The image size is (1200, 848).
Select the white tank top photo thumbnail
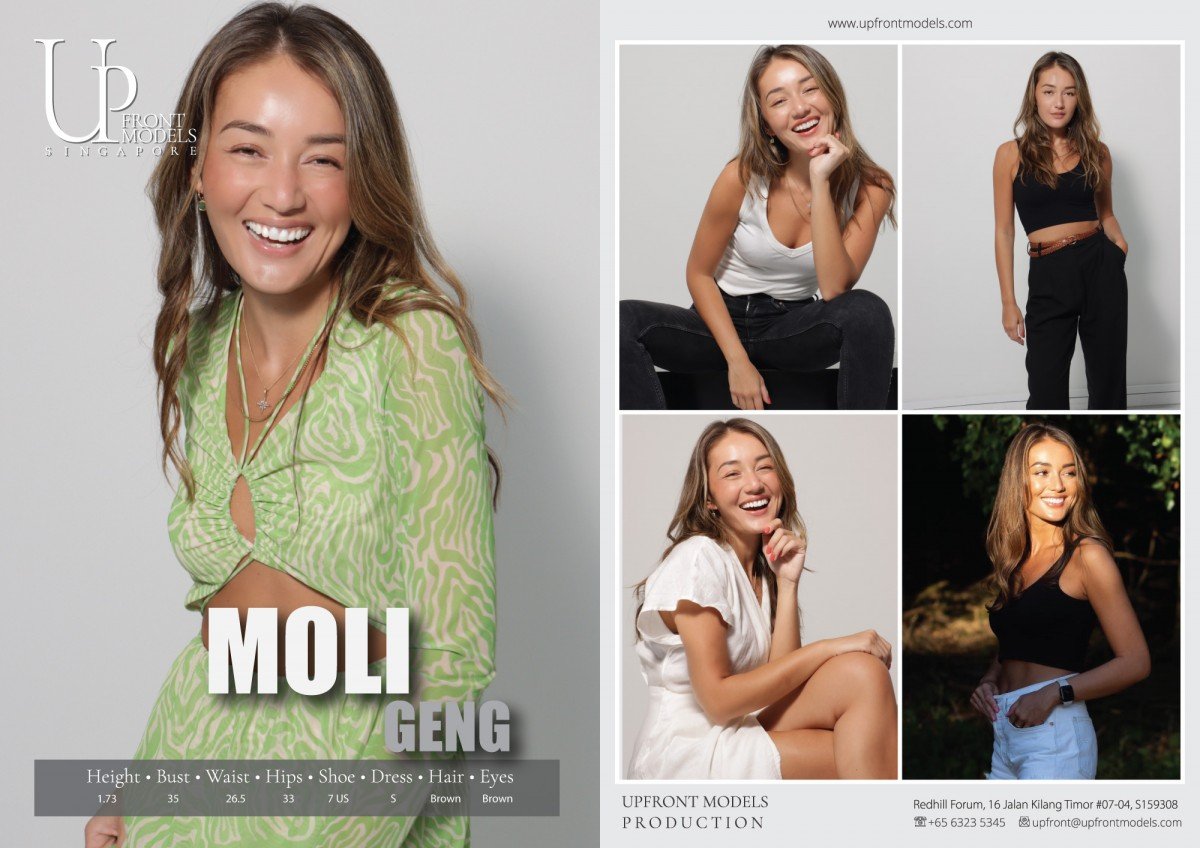point(758,227)
